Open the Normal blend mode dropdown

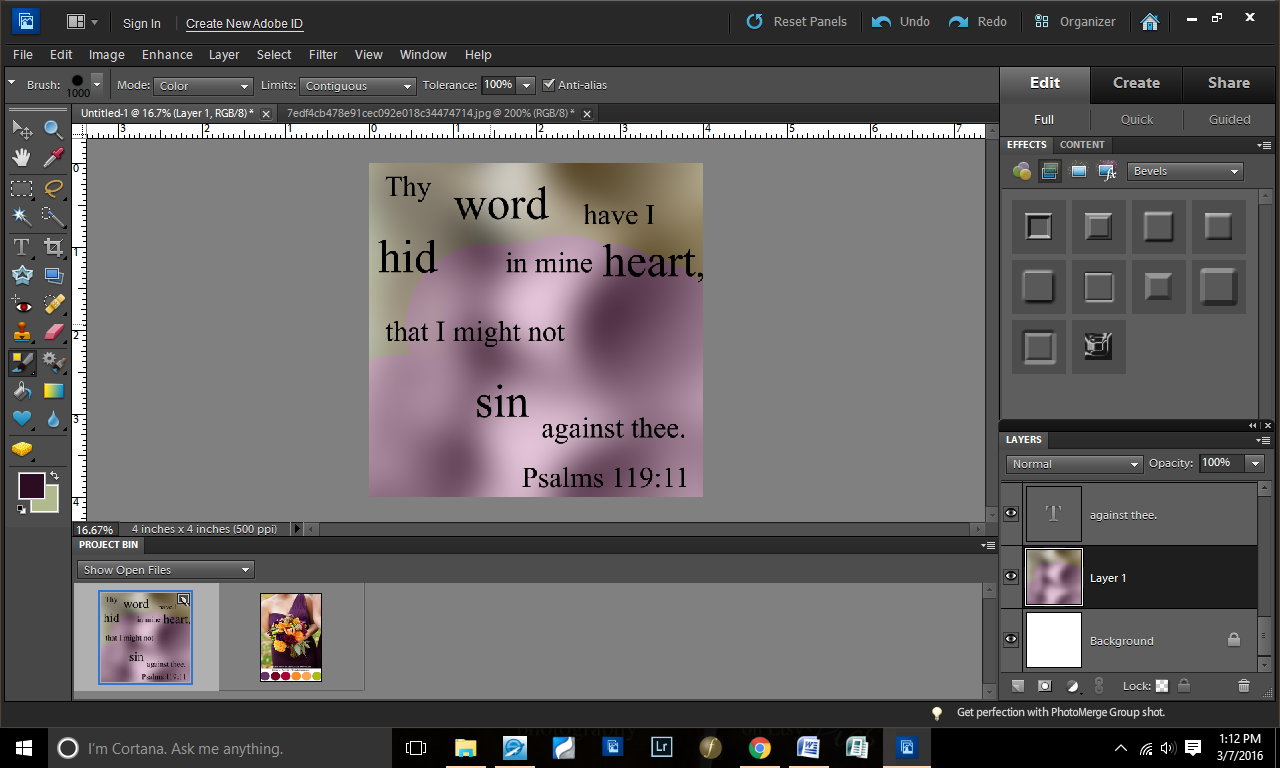pos(1074,464)
